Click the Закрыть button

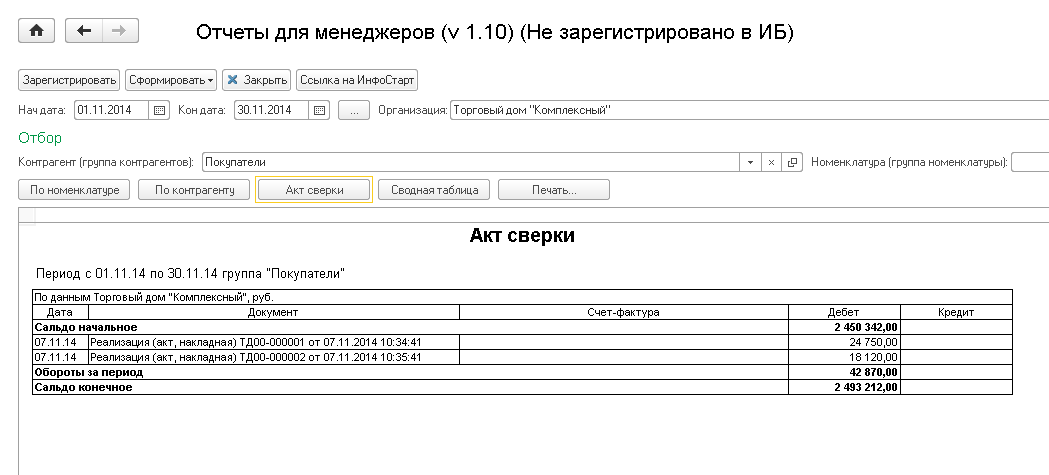(257, 80)
